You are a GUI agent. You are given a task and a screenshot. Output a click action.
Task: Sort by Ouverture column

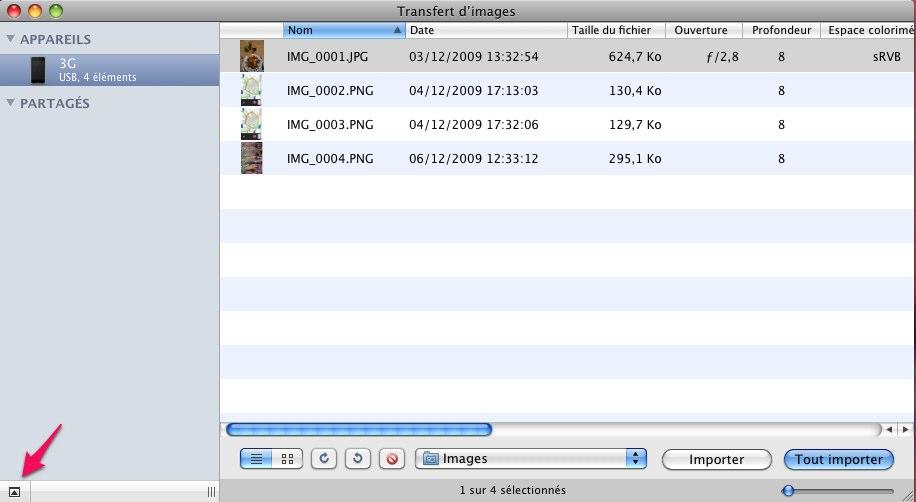pos(703,30)
